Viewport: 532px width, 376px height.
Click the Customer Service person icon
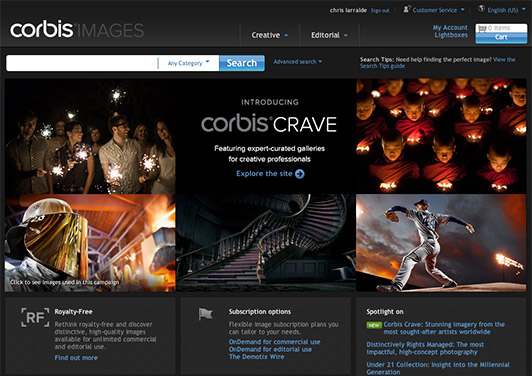pos(406,9)
